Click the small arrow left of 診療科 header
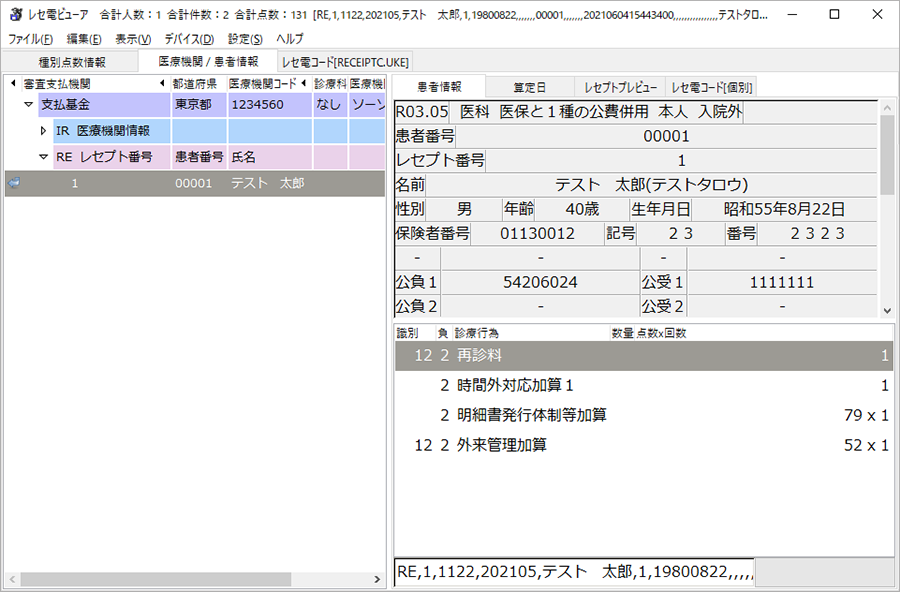 [305, 83]
